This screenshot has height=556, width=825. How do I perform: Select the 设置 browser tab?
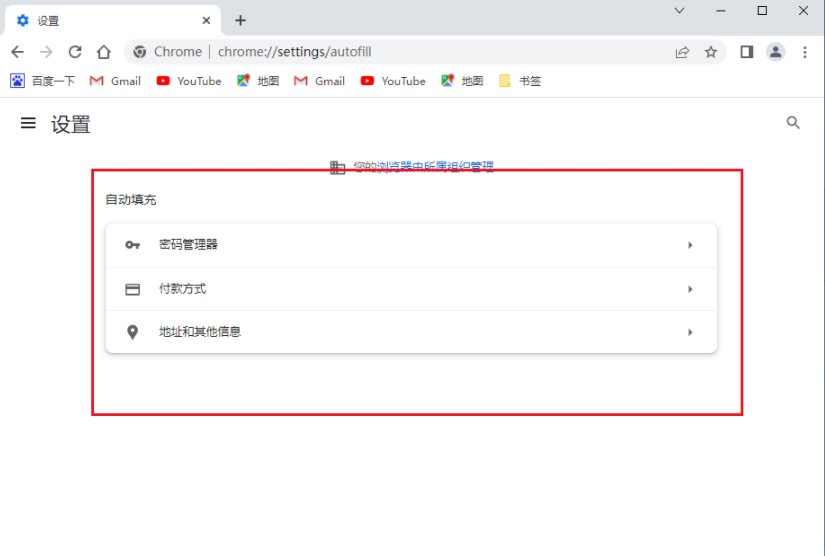113,21
